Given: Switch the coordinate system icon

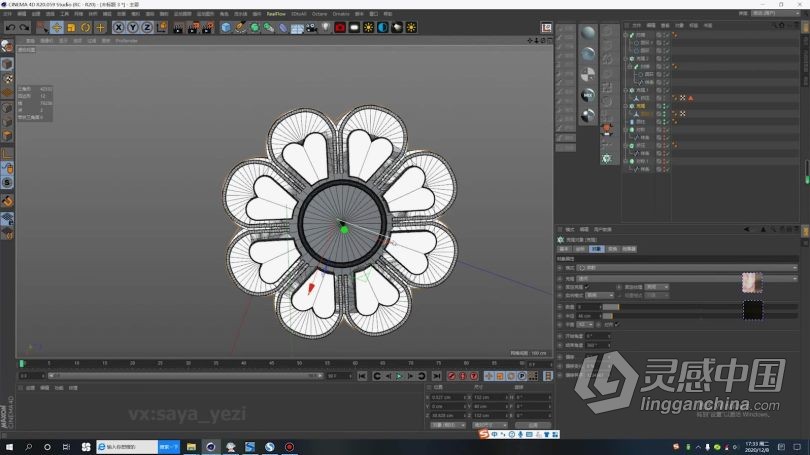Looking at the screenshot, I should pos(162,27).
